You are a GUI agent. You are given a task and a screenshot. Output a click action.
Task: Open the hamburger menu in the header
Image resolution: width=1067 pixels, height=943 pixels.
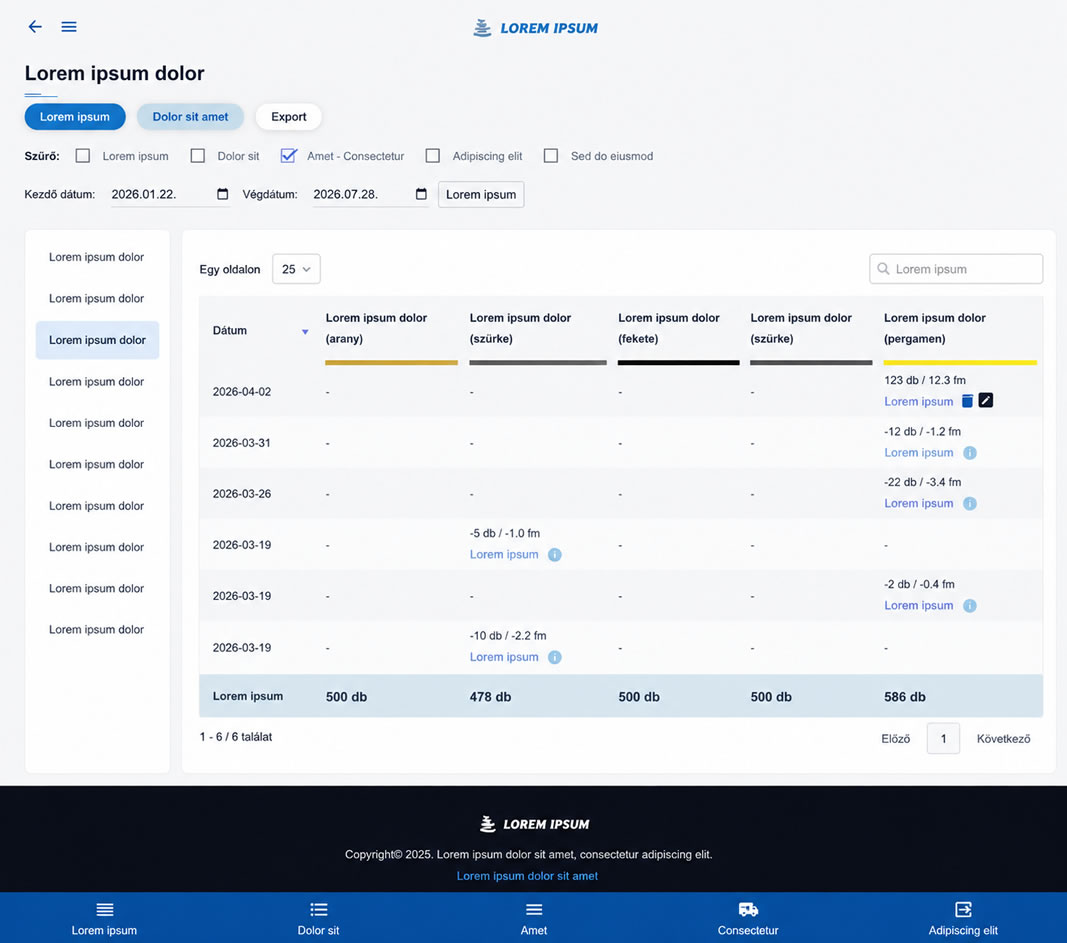[69, 27]
